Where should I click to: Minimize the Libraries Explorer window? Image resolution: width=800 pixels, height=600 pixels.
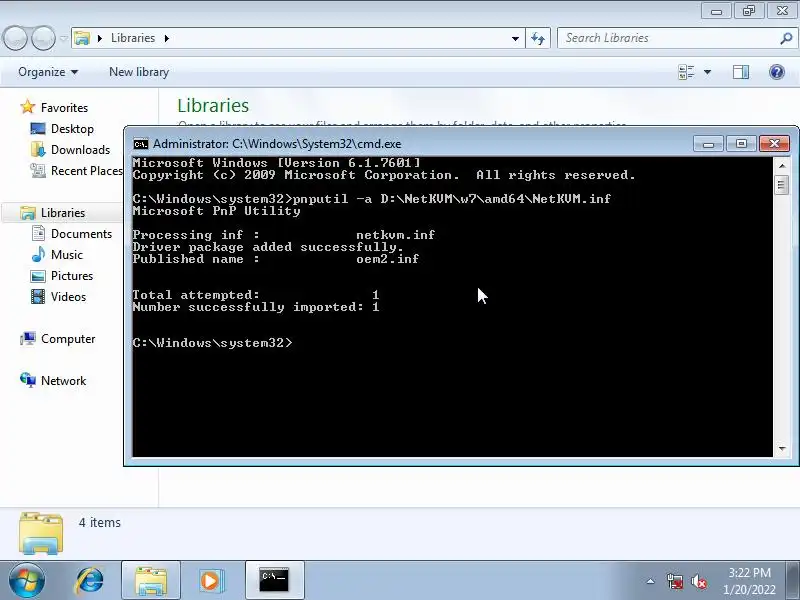[716, 11]
